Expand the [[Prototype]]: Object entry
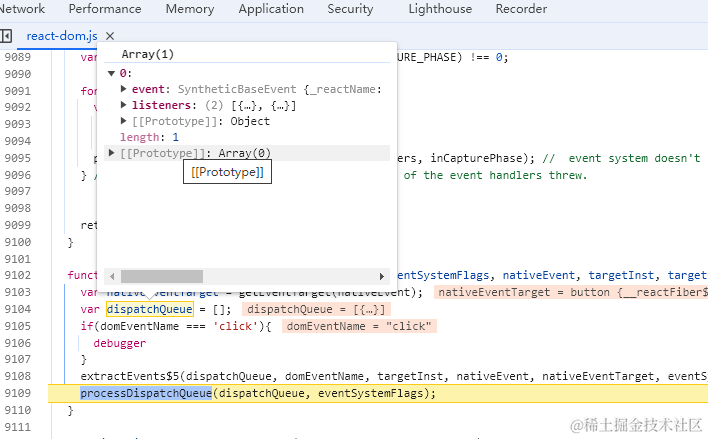Image resolution: width=708 pixels, height=439 pixels. click(124, 121)
